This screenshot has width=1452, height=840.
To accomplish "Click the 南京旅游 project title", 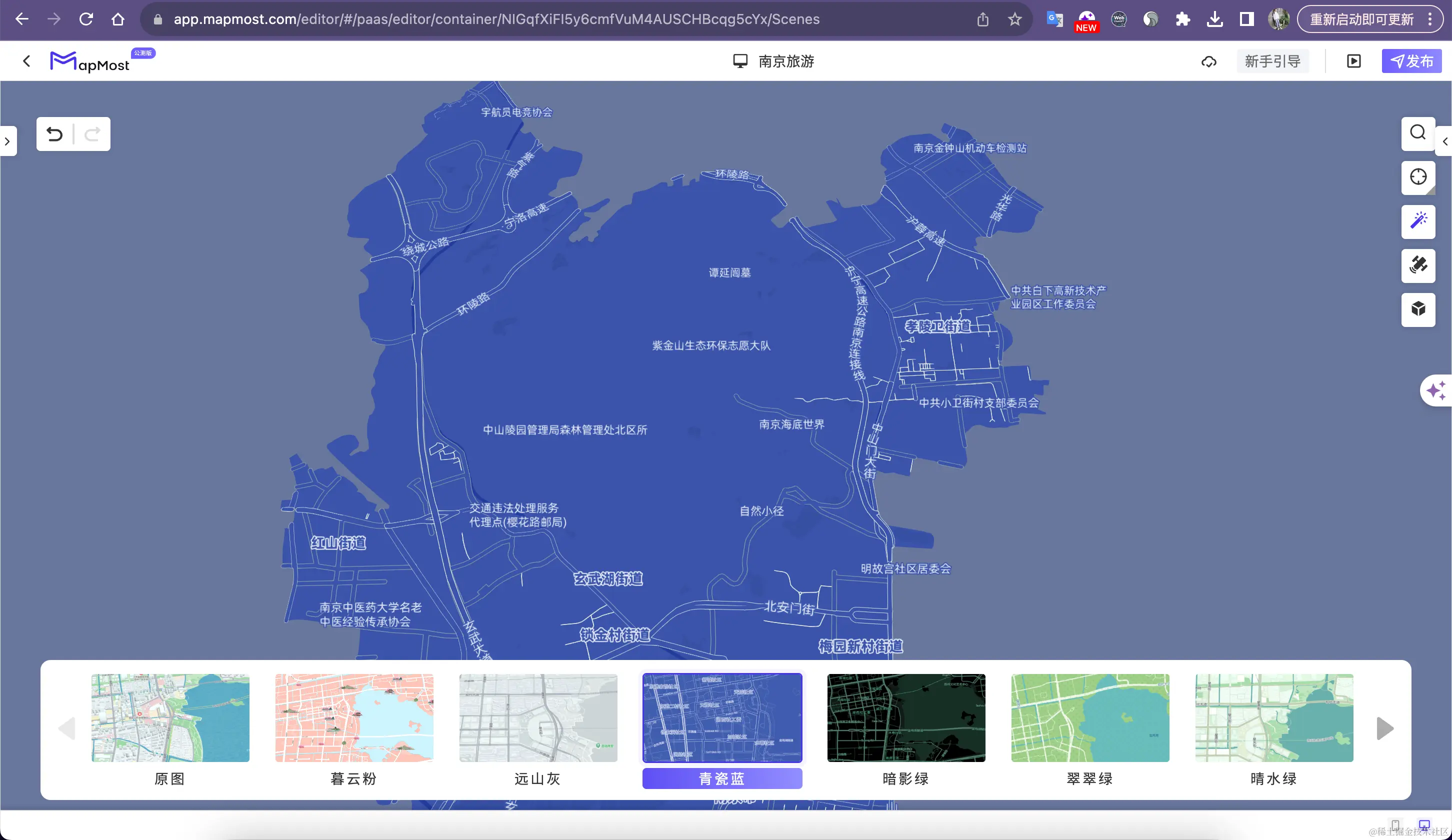I will (x=786, y=61).
